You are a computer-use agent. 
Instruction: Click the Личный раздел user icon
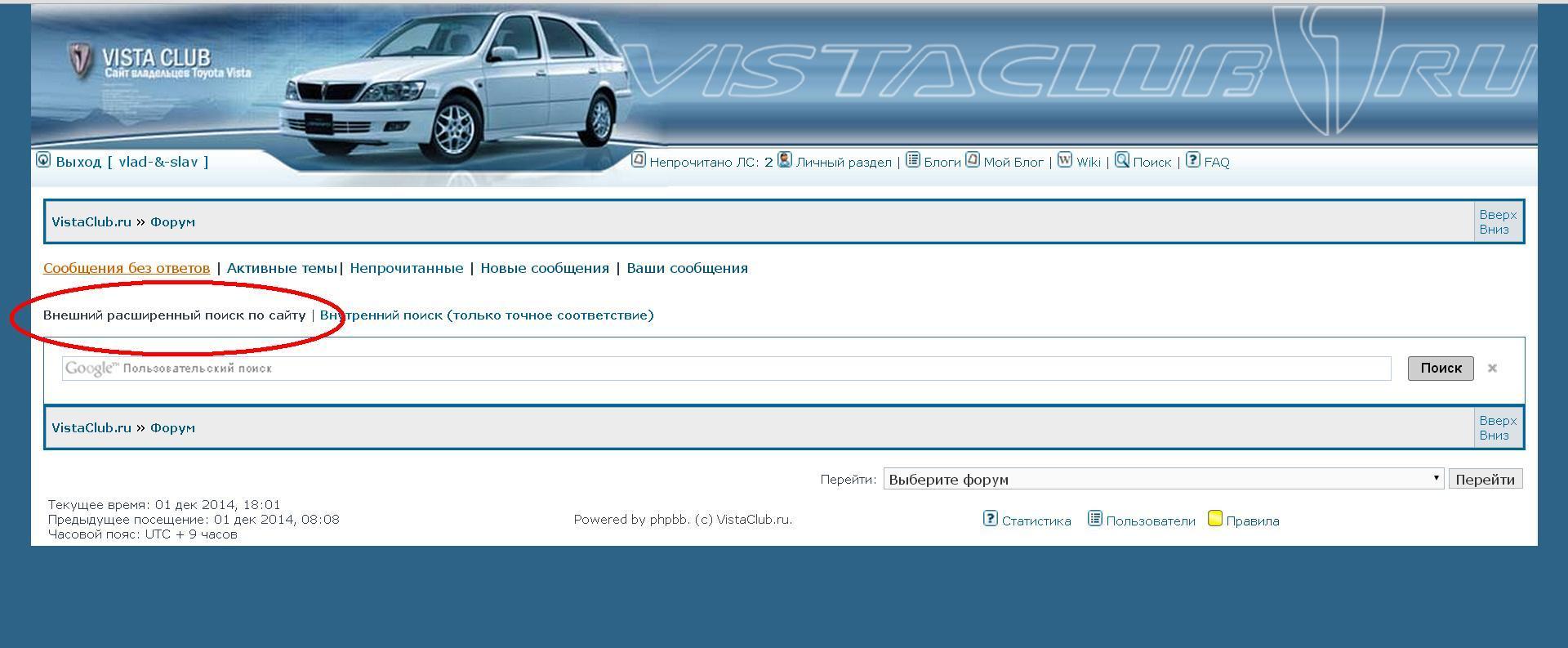click(785, 160)
